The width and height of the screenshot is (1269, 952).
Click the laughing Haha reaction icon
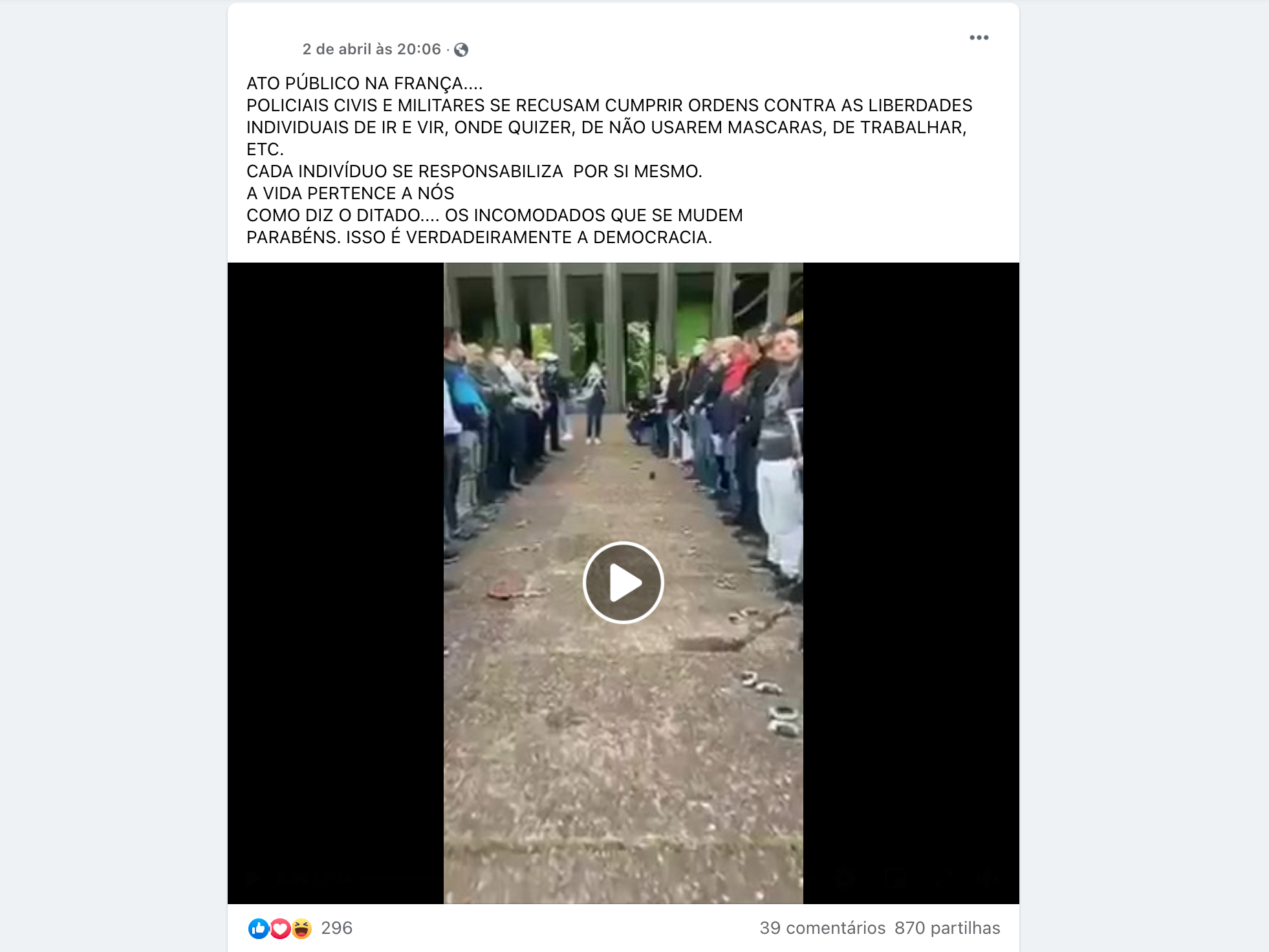click(x=301, y=929)
